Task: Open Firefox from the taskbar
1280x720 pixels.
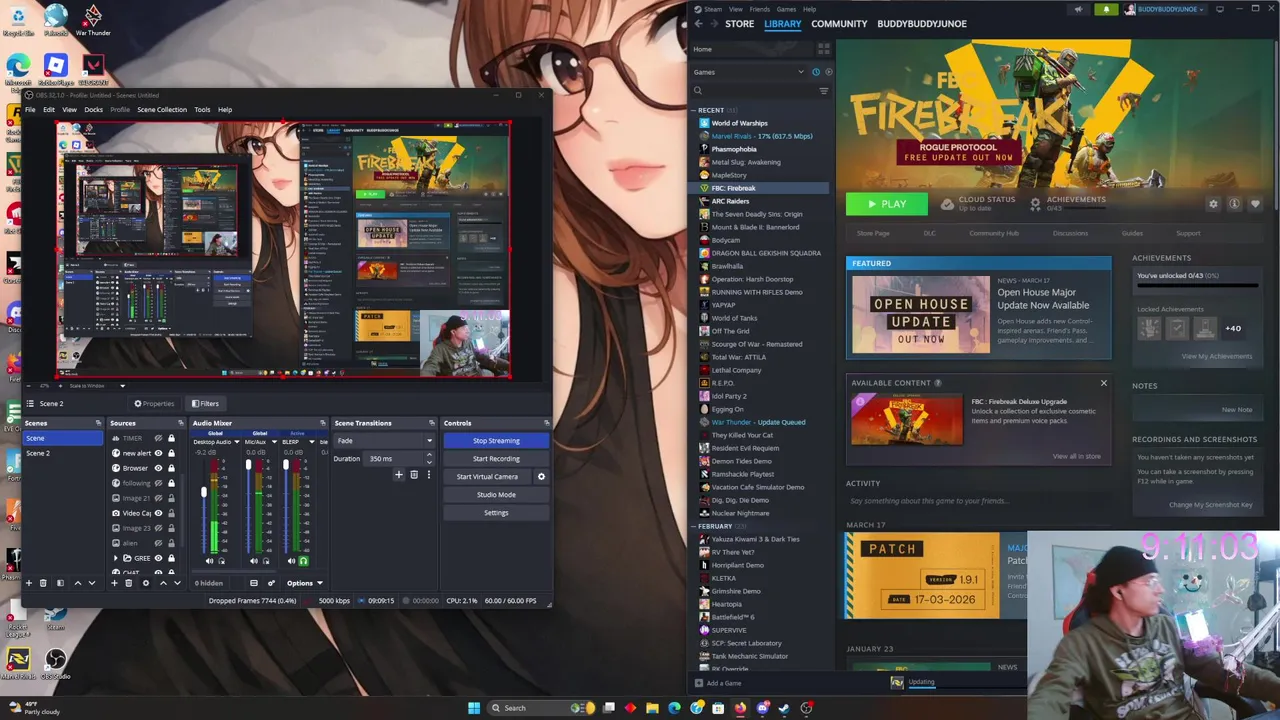Action: (x=740, y=708)
